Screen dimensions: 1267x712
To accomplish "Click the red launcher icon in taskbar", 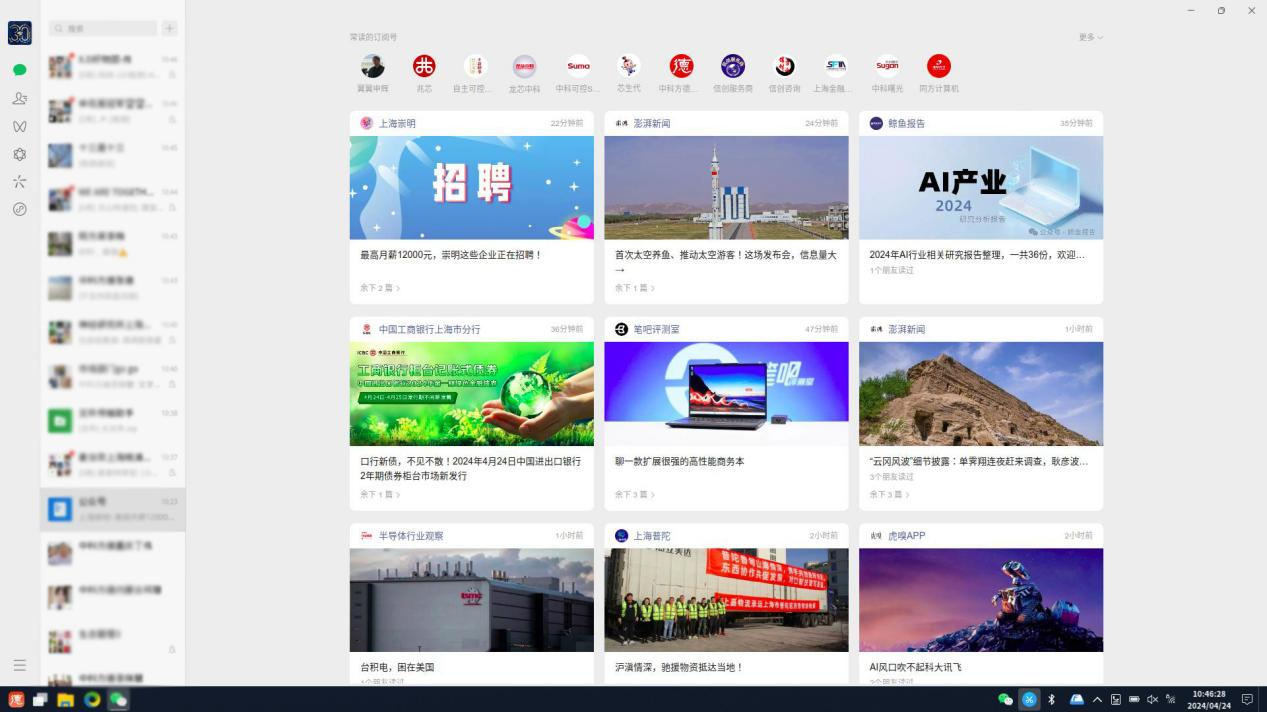I will [x=15, y=700].
